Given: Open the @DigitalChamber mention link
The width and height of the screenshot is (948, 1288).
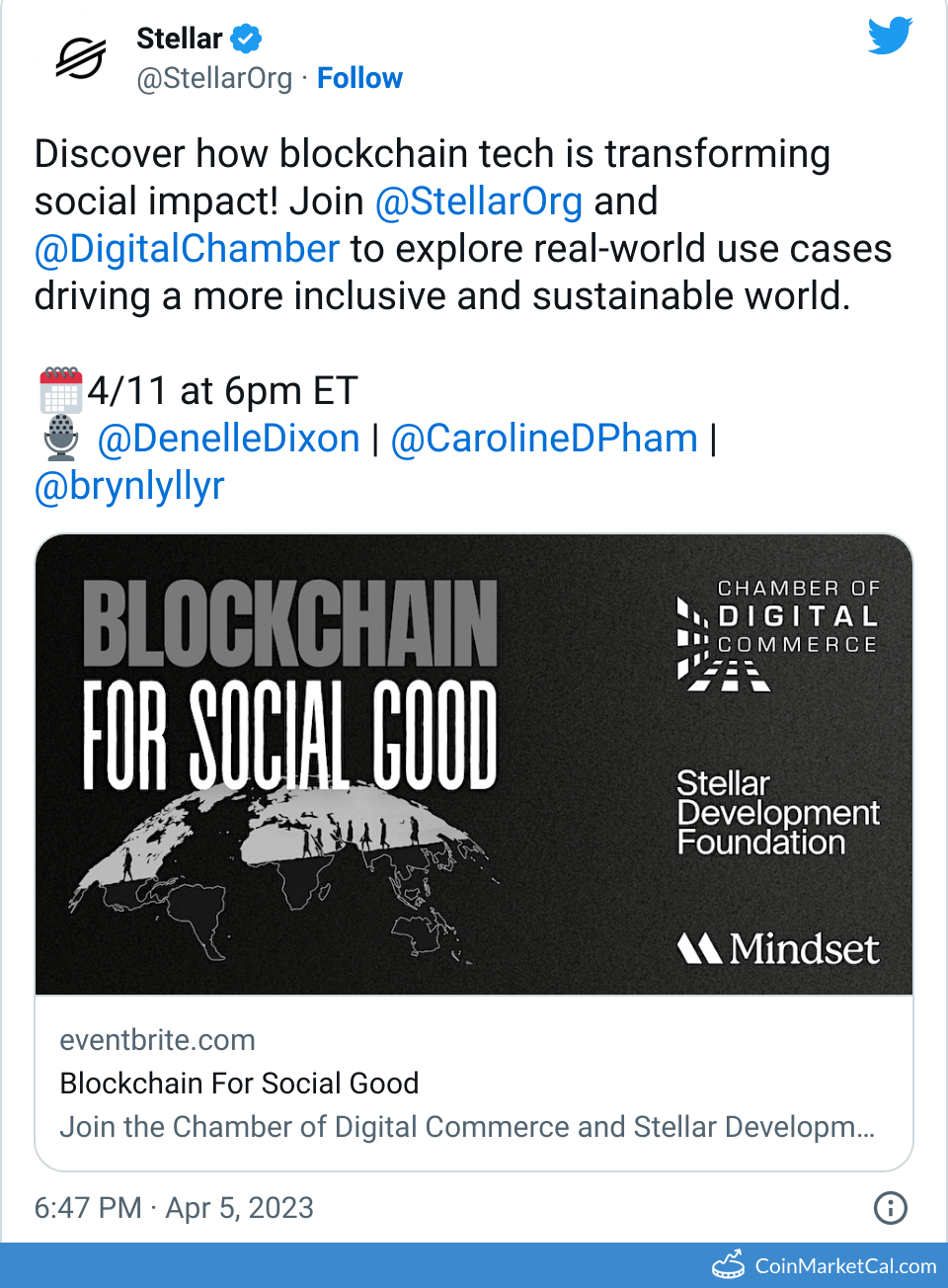Looking at the screenshot, I should point(187,249).
